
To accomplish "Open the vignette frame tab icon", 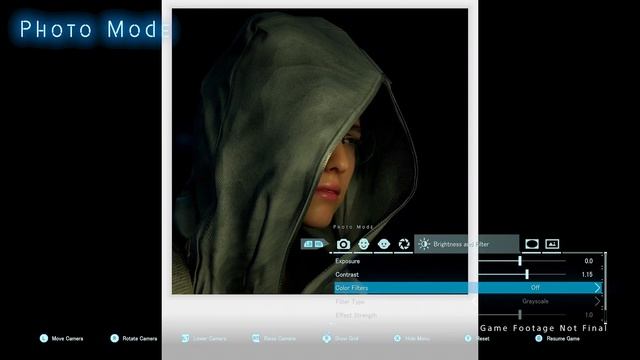I will click(x=531, y=244).
